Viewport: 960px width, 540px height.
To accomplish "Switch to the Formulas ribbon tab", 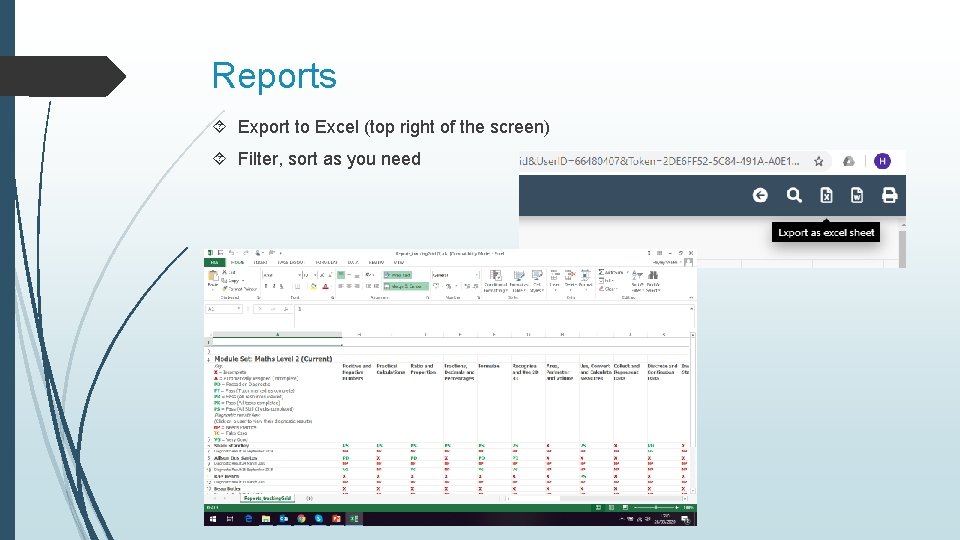I will tap(326, 262).
